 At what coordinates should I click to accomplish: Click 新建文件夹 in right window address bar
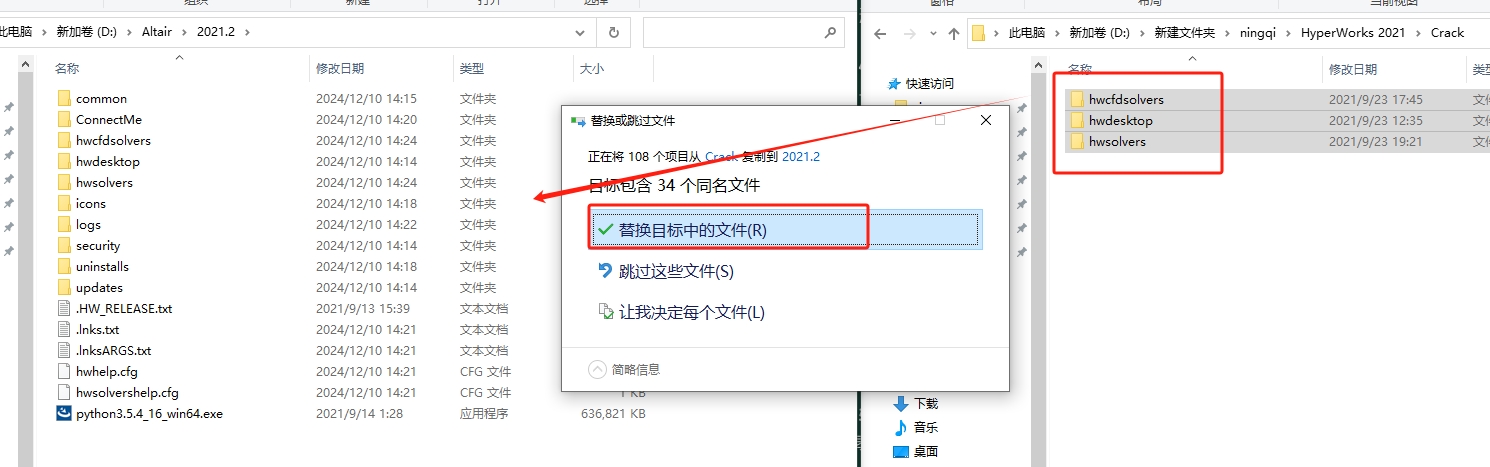click(x=1185, y=33)
